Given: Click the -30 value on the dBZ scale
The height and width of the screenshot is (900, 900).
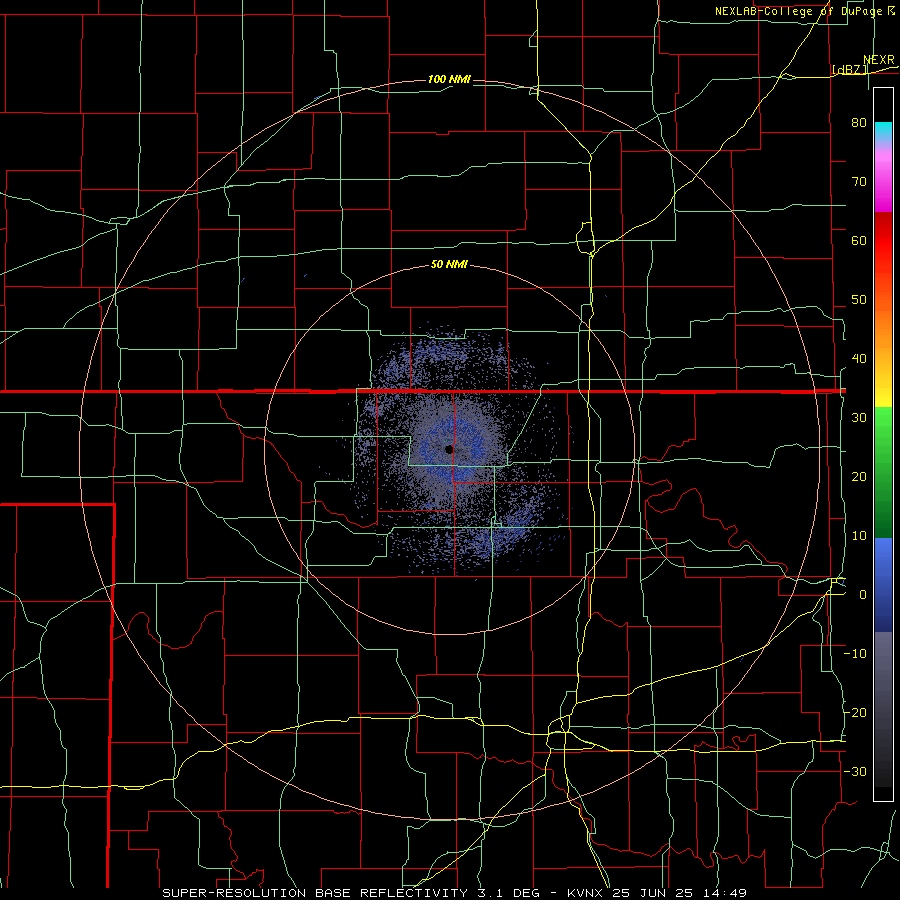Looking at the screenshot, I should click(x=855, y=772).
